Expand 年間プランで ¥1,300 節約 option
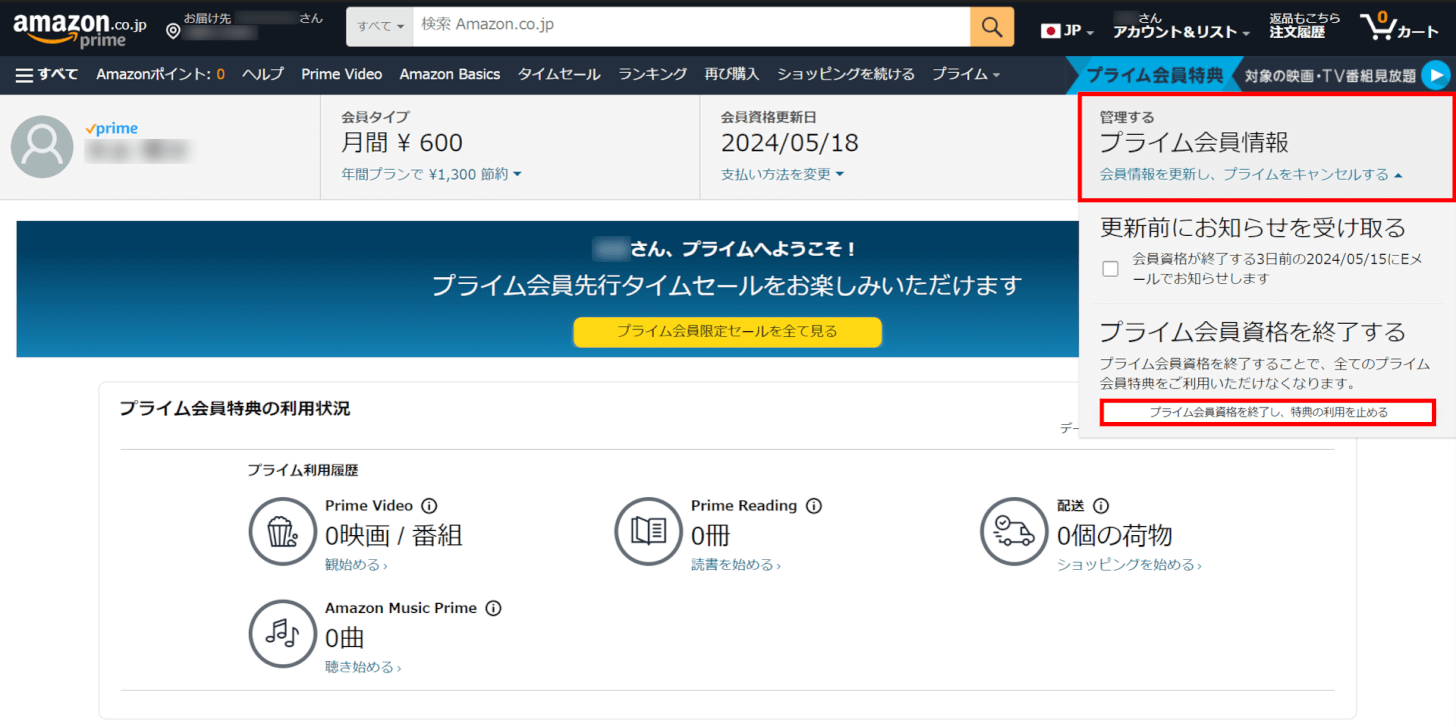 point(431,174)
